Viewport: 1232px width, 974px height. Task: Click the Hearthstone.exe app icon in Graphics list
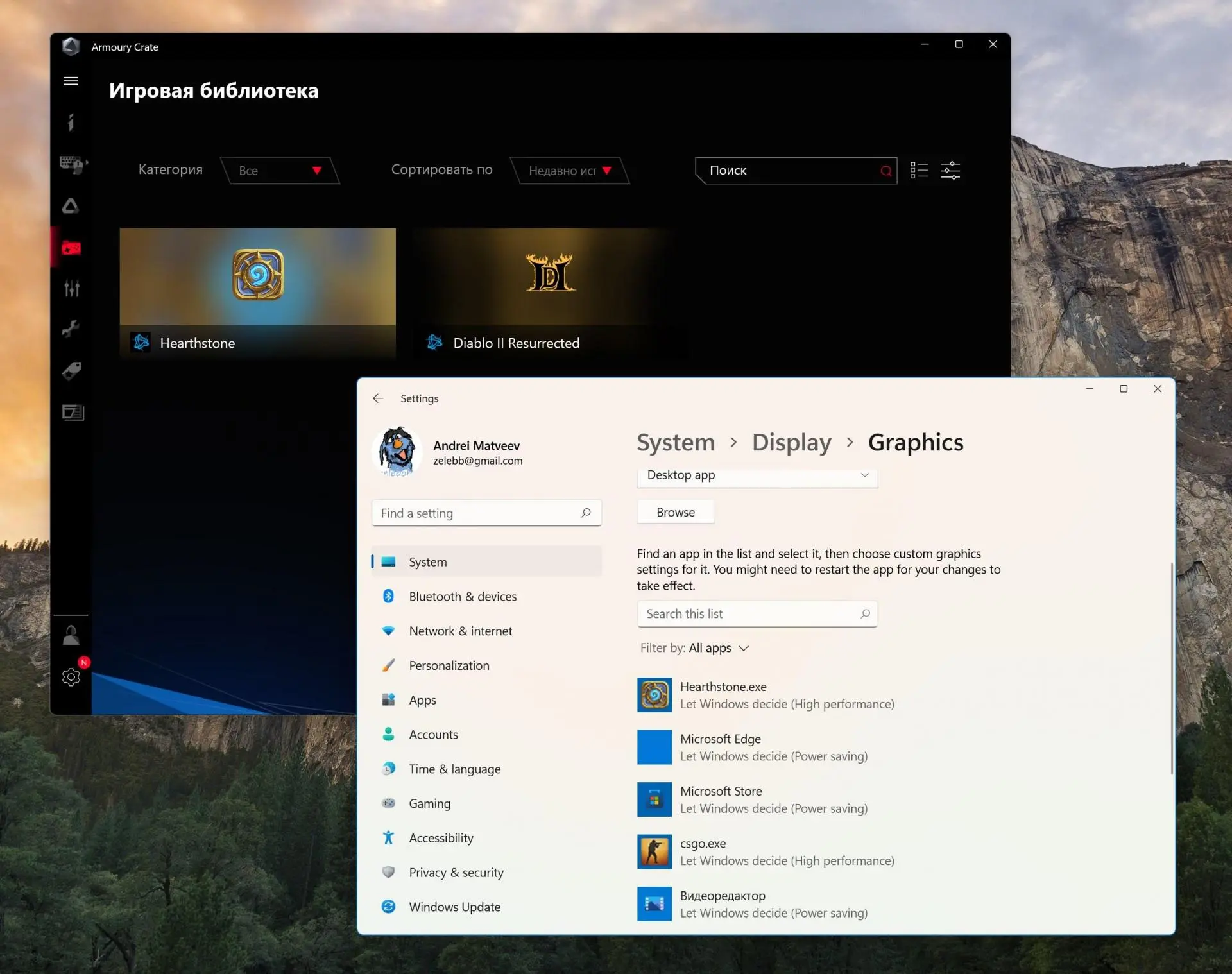pos(654,695)
